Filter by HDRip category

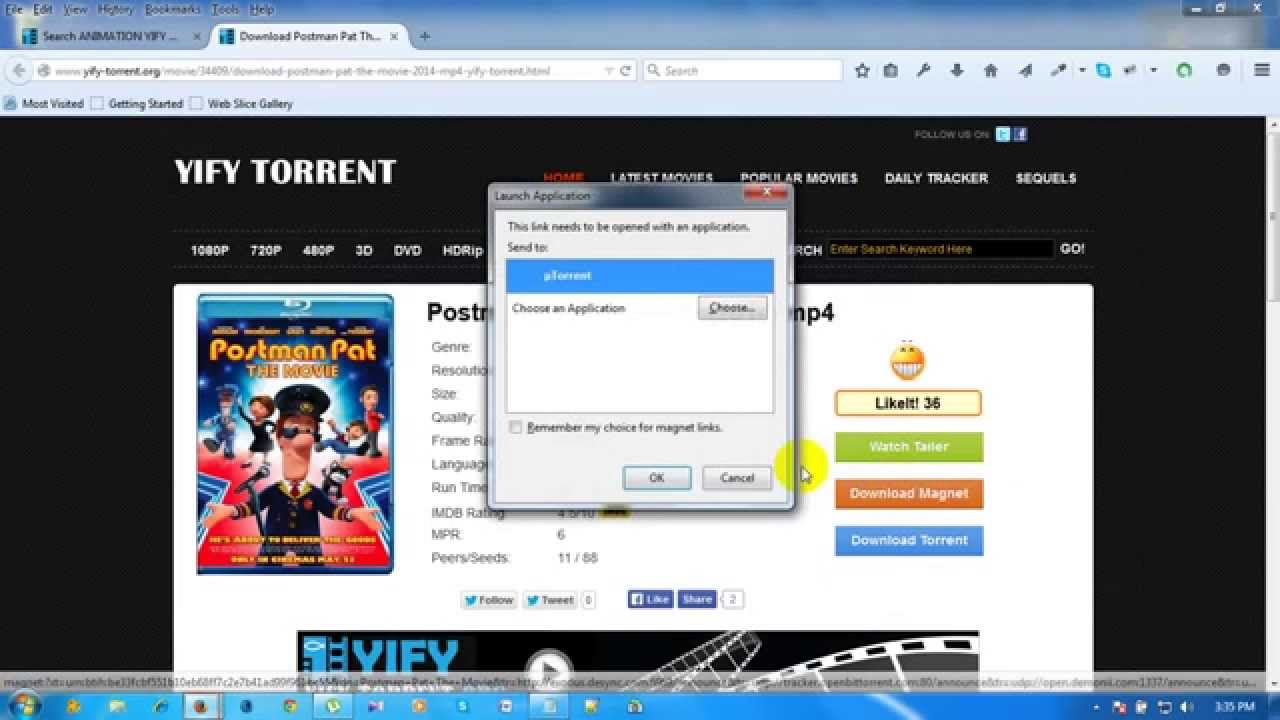pos(463,251)
